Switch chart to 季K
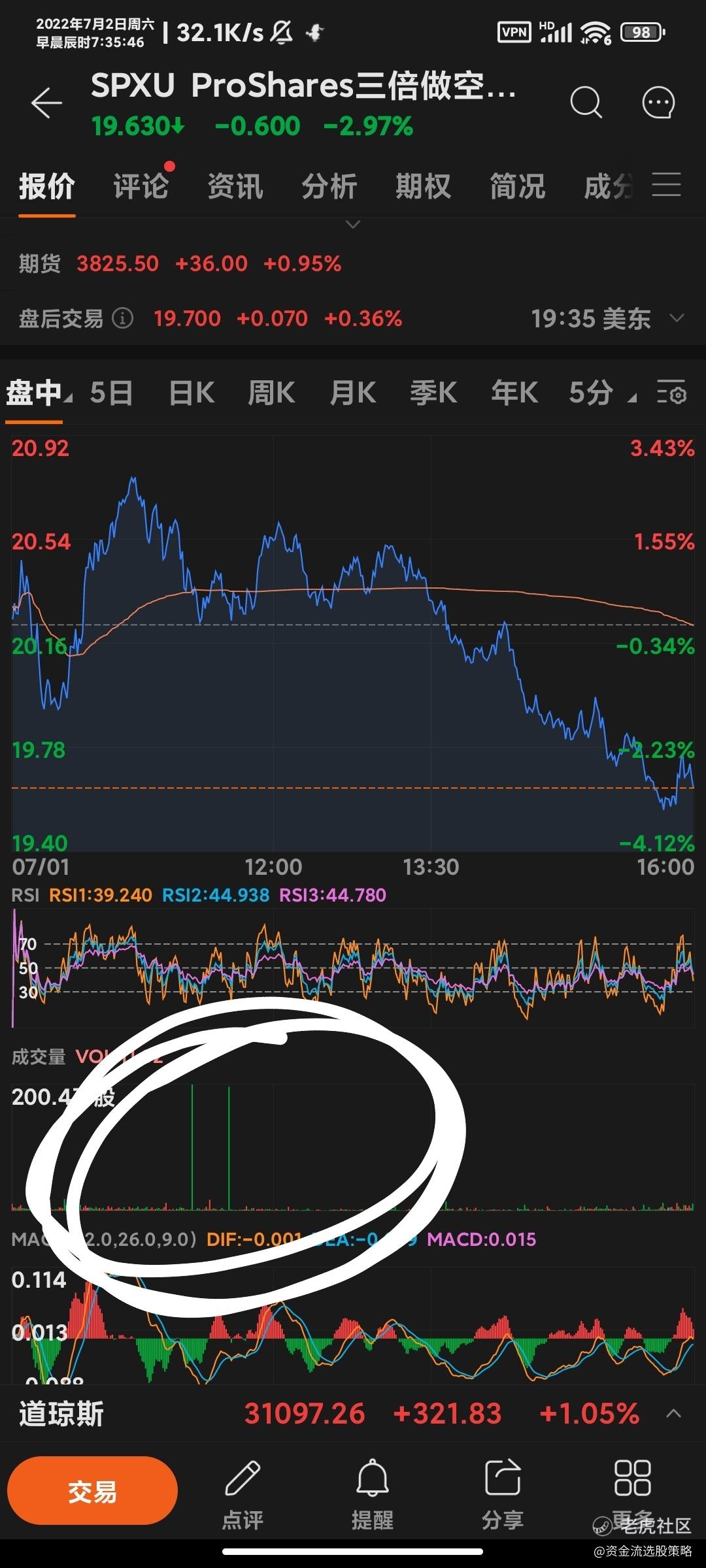 point(433,393)
